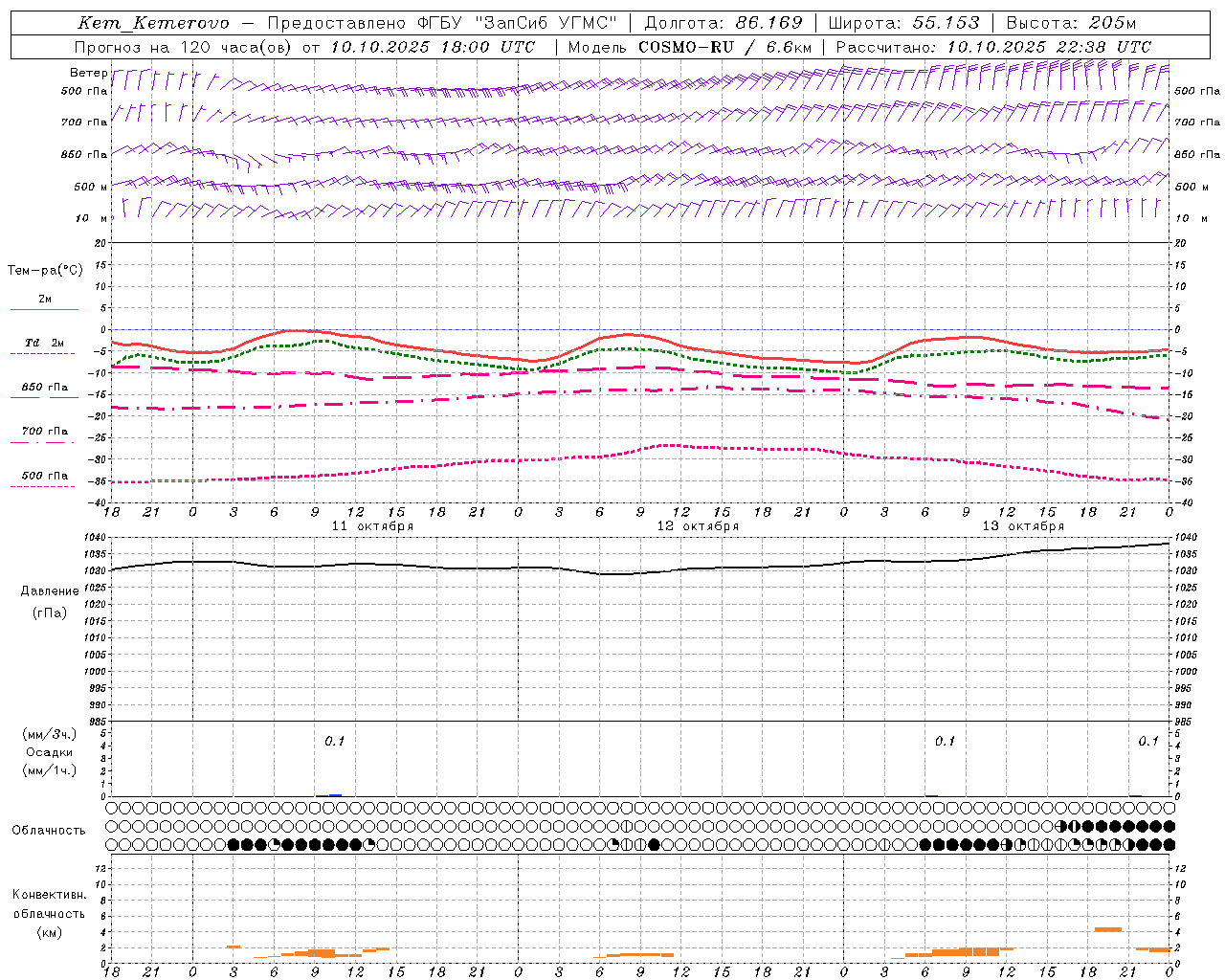Click the 'Осадки' precipitation panel label
Image resolution: width=1225 pixels, height=980 pixels.
50,752
